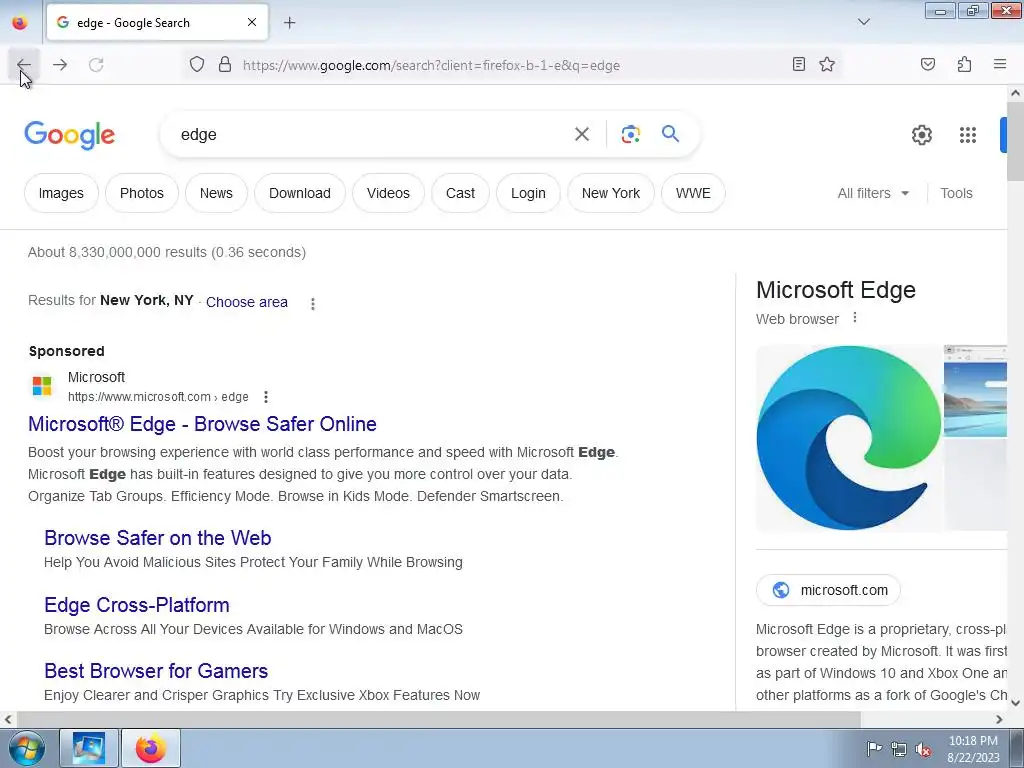Select the Download filter chip
The width and height of the screenshot is (1024, 768).
point(300,193)
